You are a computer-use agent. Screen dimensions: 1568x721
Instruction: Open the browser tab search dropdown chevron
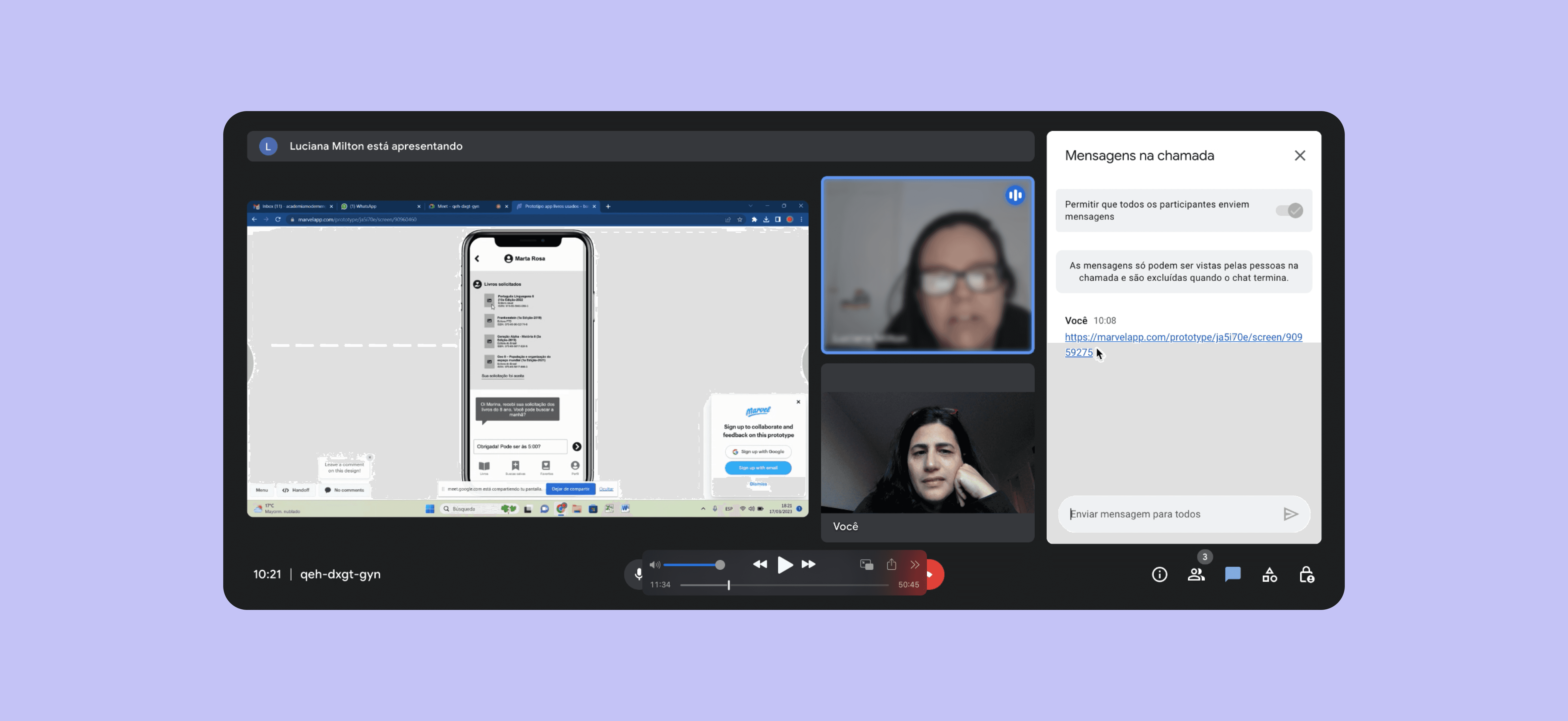[x=750, y=206]
